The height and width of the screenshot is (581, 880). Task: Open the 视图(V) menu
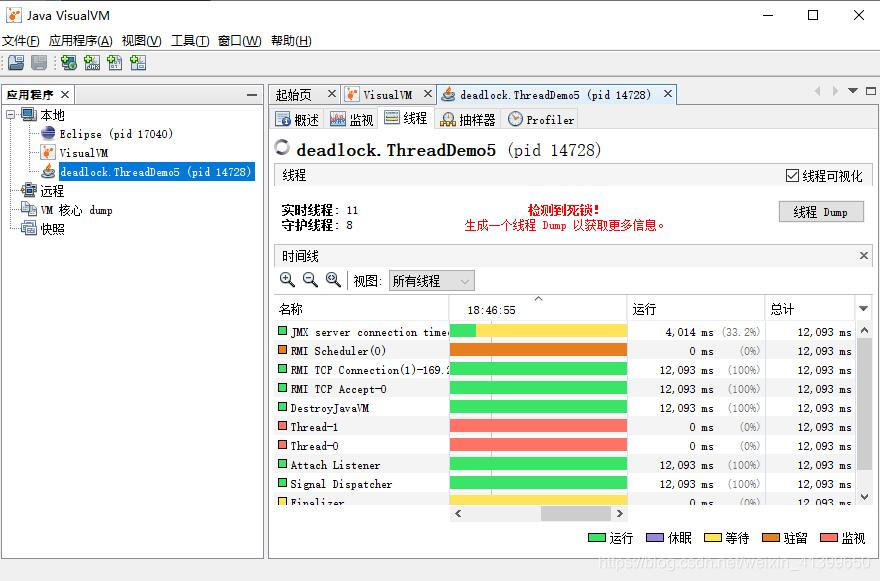[141, 40]
